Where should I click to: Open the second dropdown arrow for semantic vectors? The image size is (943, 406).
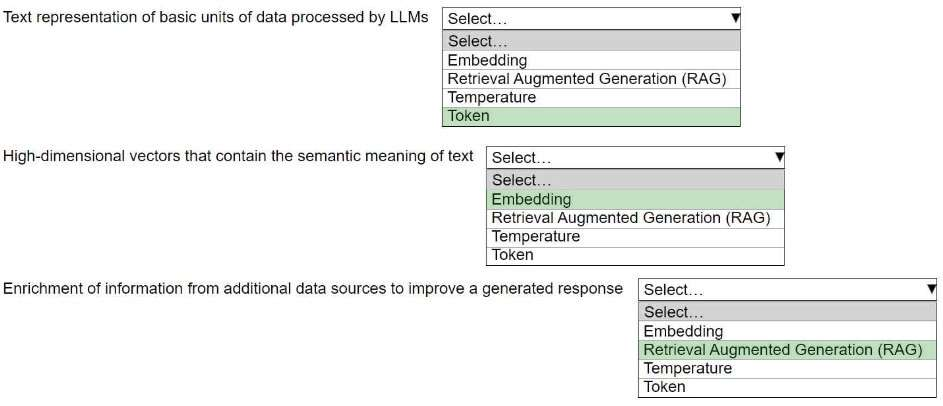[x=779, y=157]
